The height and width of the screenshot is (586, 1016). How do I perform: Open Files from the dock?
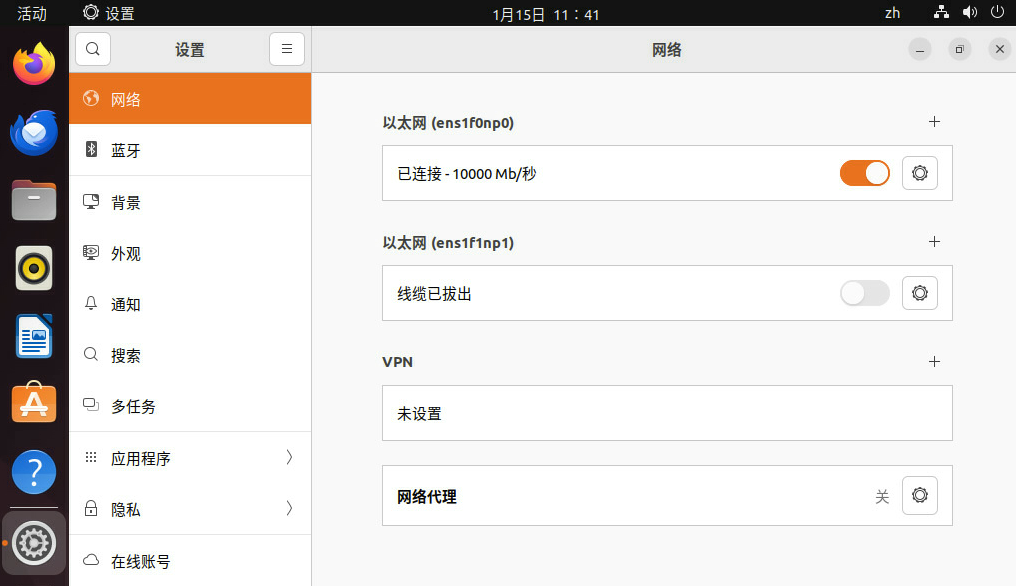click(x=34, y=200)
